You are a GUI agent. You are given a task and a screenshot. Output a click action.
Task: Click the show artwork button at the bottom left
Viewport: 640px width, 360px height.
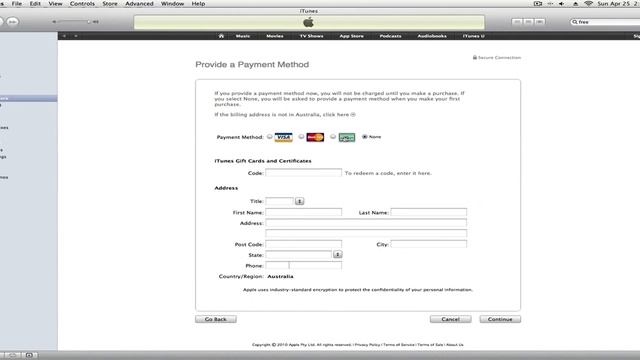coord(29,356)
